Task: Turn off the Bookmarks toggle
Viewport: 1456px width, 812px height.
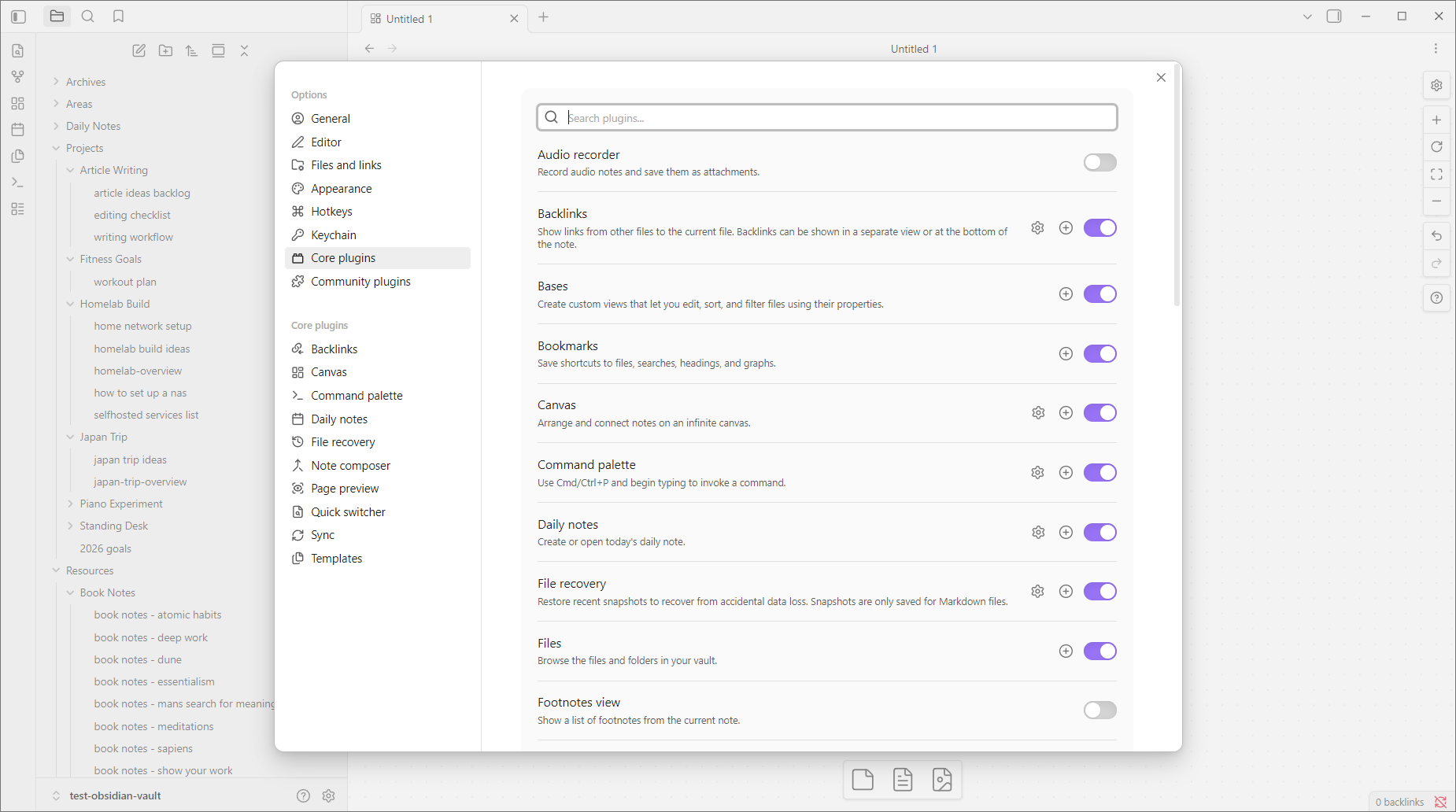Action: click(x=1099, y=354)
